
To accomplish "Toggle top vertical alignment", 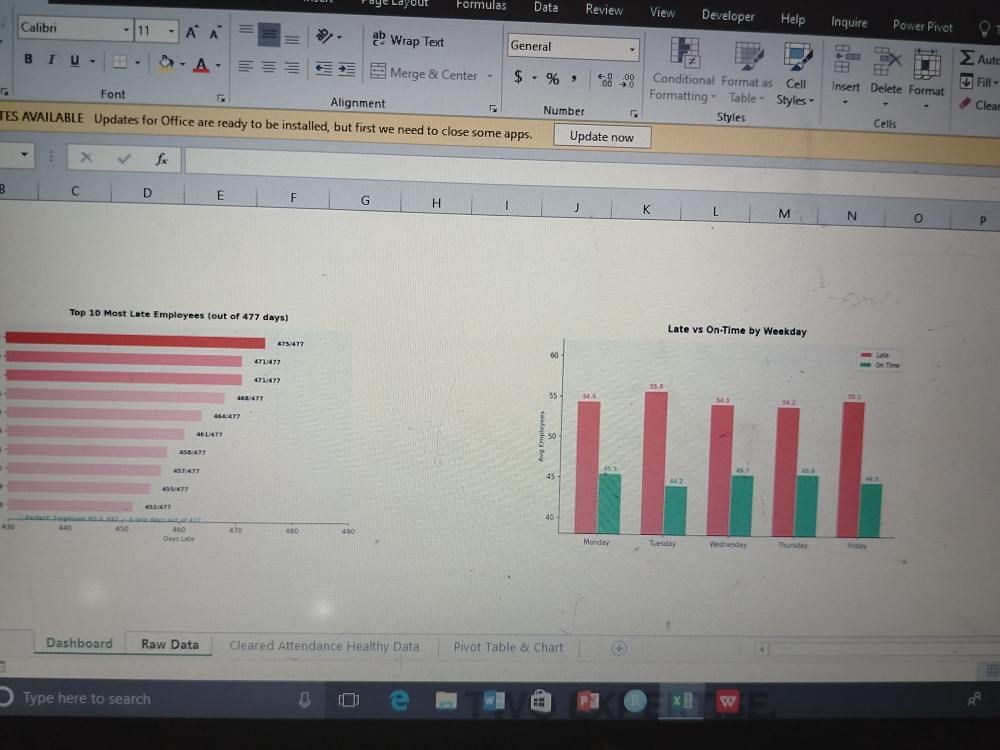I will 246,29.
